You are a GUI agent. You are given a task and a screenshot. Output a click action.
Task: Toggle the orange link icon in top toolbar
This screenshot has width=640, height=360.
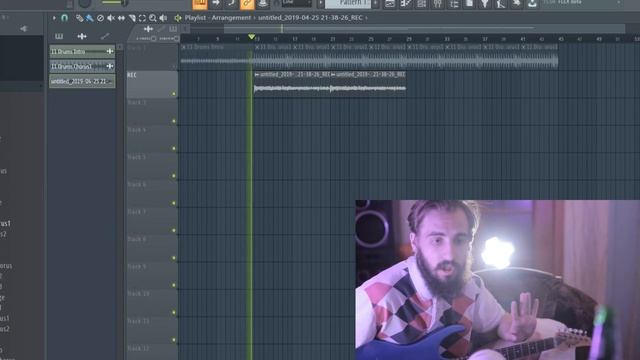coord(247,4)
